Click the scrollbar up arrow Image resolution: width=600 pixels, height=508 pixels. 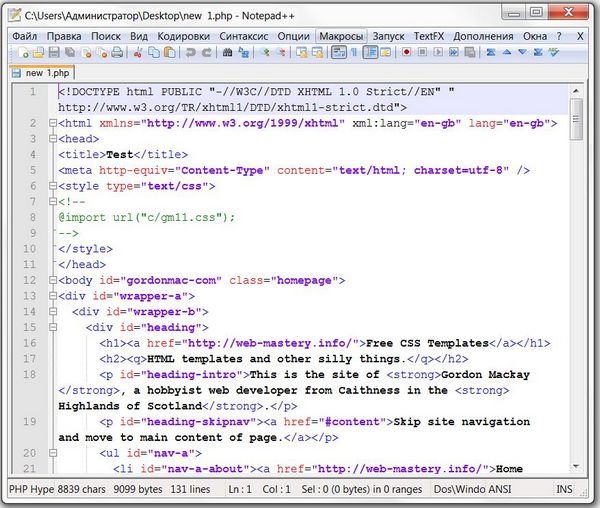point(576,91)
